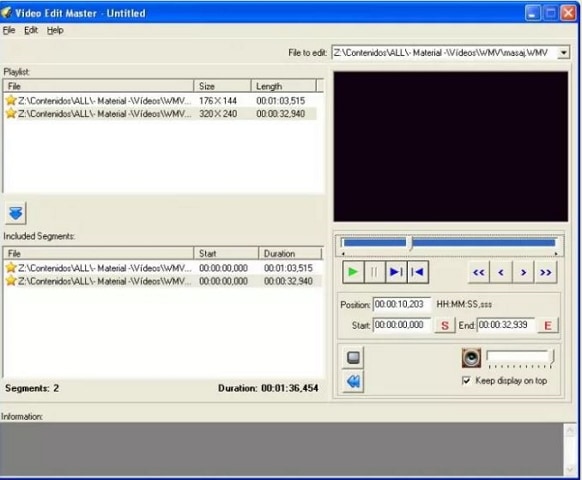Set end point with the E button
582x480 pixels.
click(x=547, y=326)
